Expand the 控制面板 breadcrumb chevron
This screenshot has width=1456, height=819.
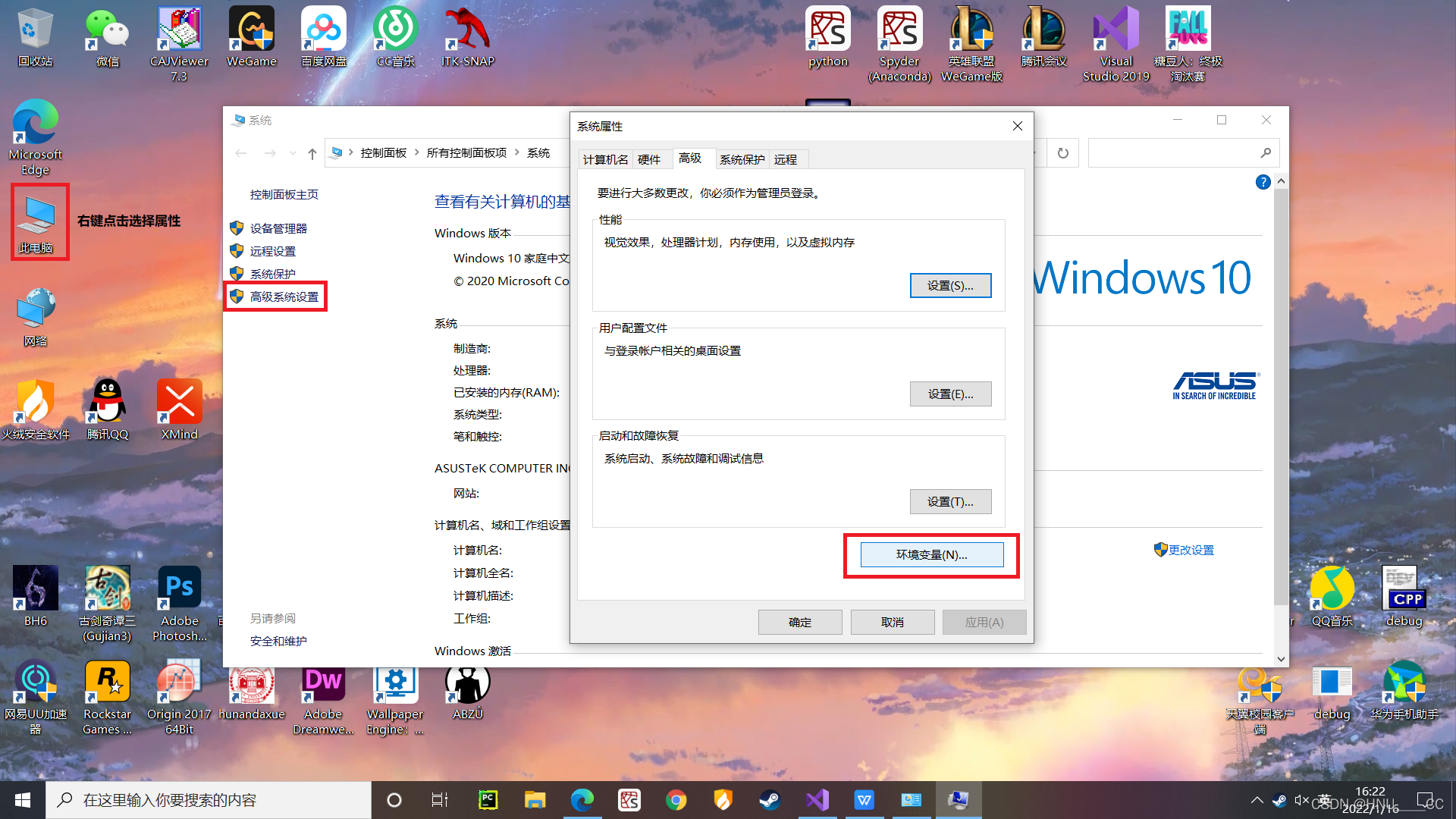416,152
